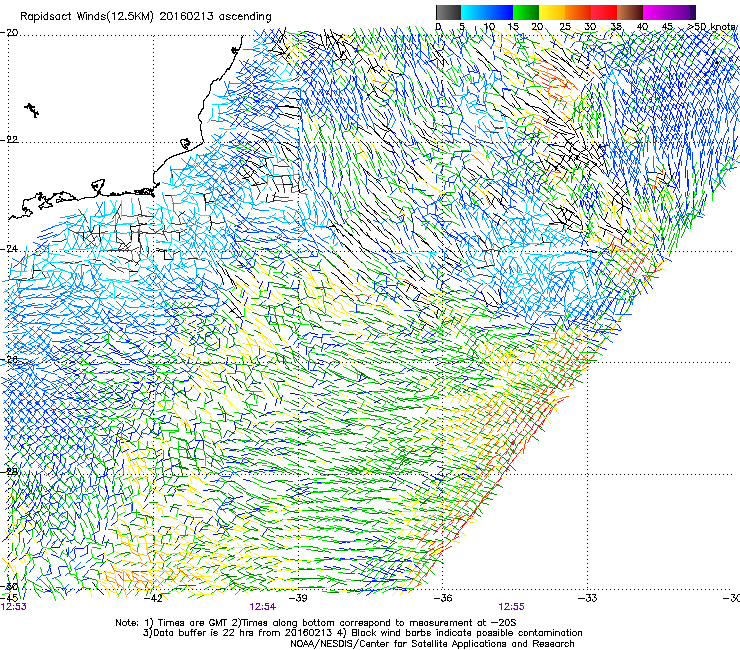Select the brown 35-40 knot legend swatch
The image size is (740, 650).
[x=630, y=12]
